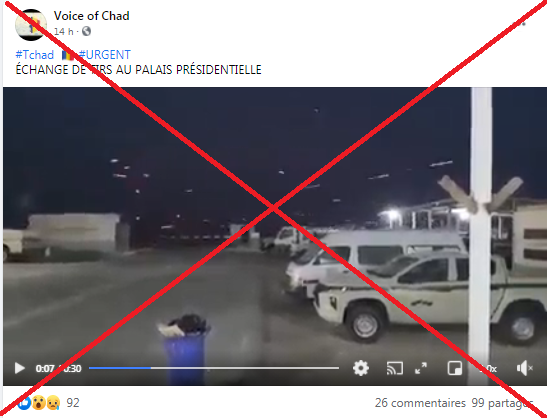Open the 99 partages list
This screenshot has height=418, width=547.
[502, 403]
